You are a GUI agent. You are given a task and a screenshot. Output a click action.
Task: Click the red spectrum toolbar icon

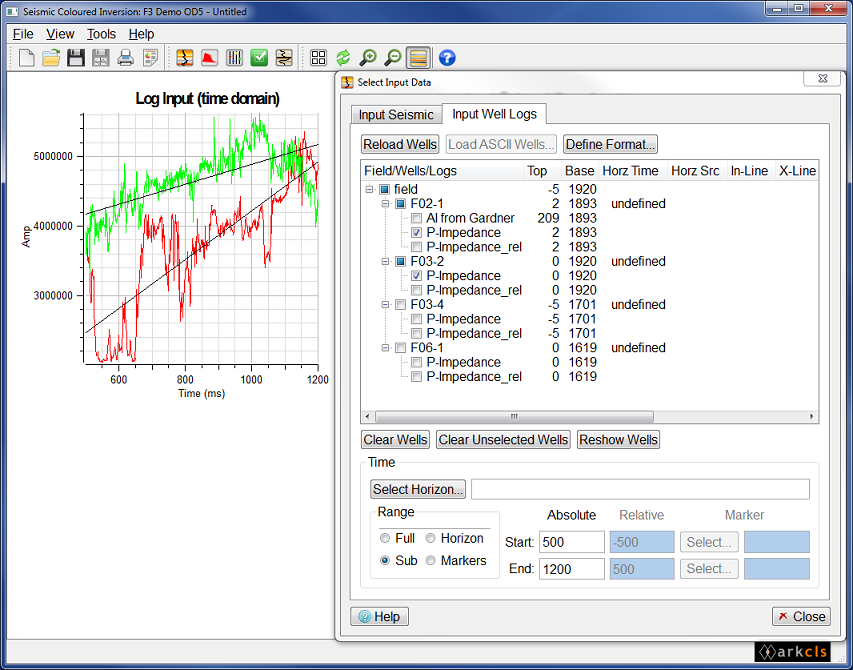[x=209, y=58]
